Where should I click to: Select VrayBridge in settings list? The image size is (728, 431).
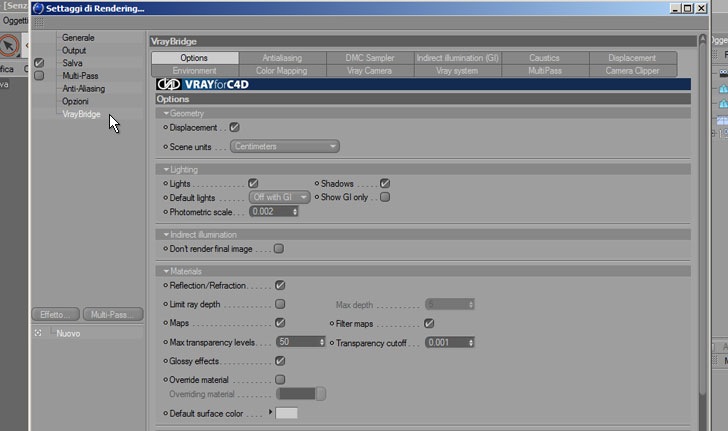click(81, 114)
